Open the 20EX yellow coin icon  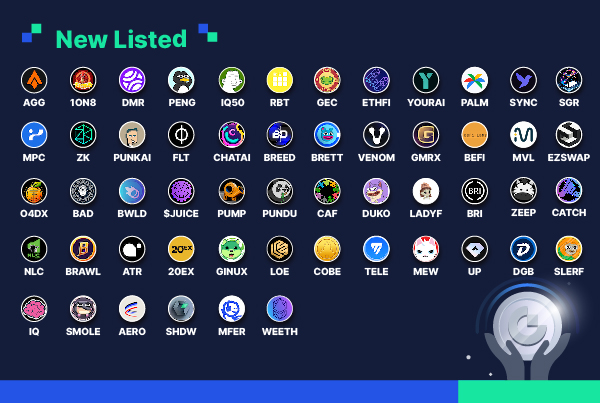[181, 249]
